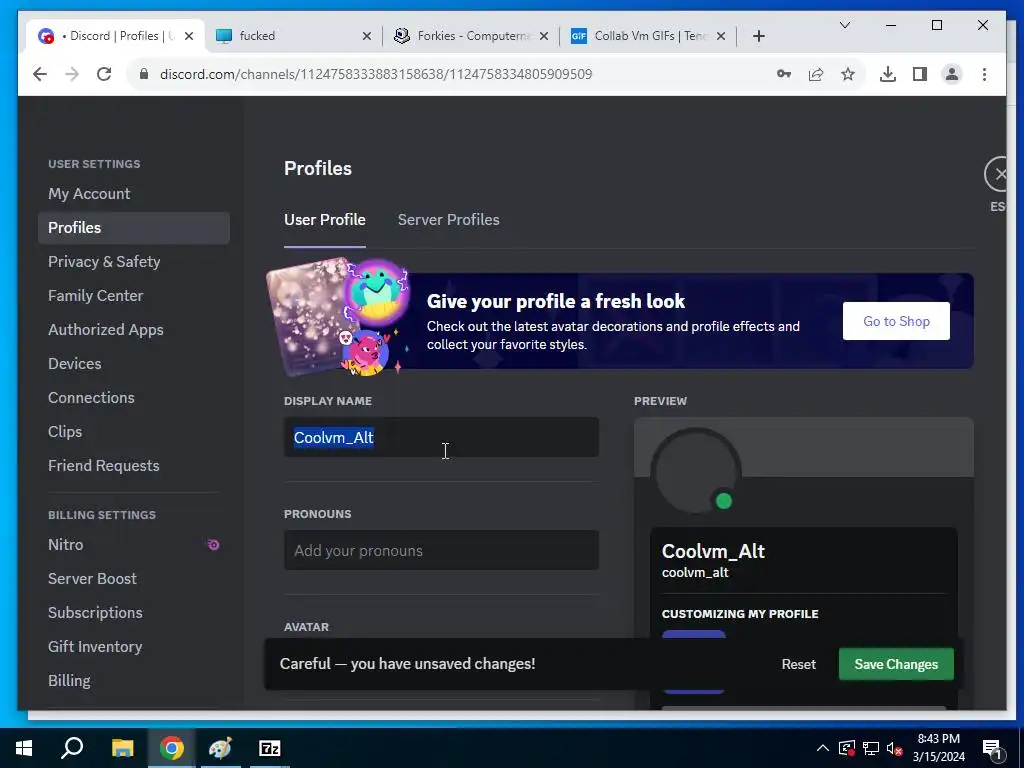Viewport: 1024px width, 768px height.
Task: Close the 'fucked' browser tab
Action: click(x=367, y=36)
